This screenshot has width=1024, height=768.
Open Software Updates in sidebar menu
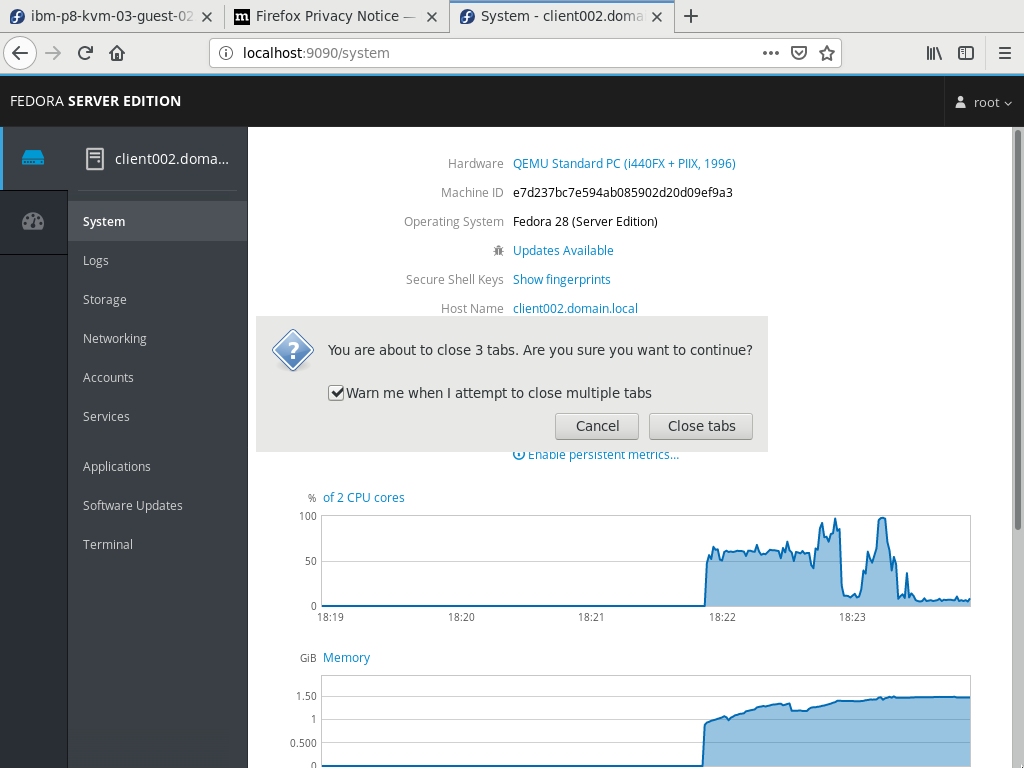pos(133,505)
